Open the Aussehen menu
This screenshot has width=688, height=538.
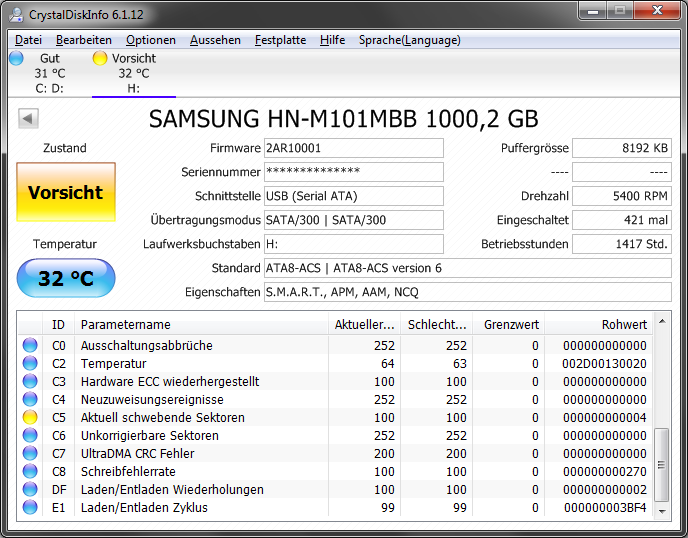(215, 40)
